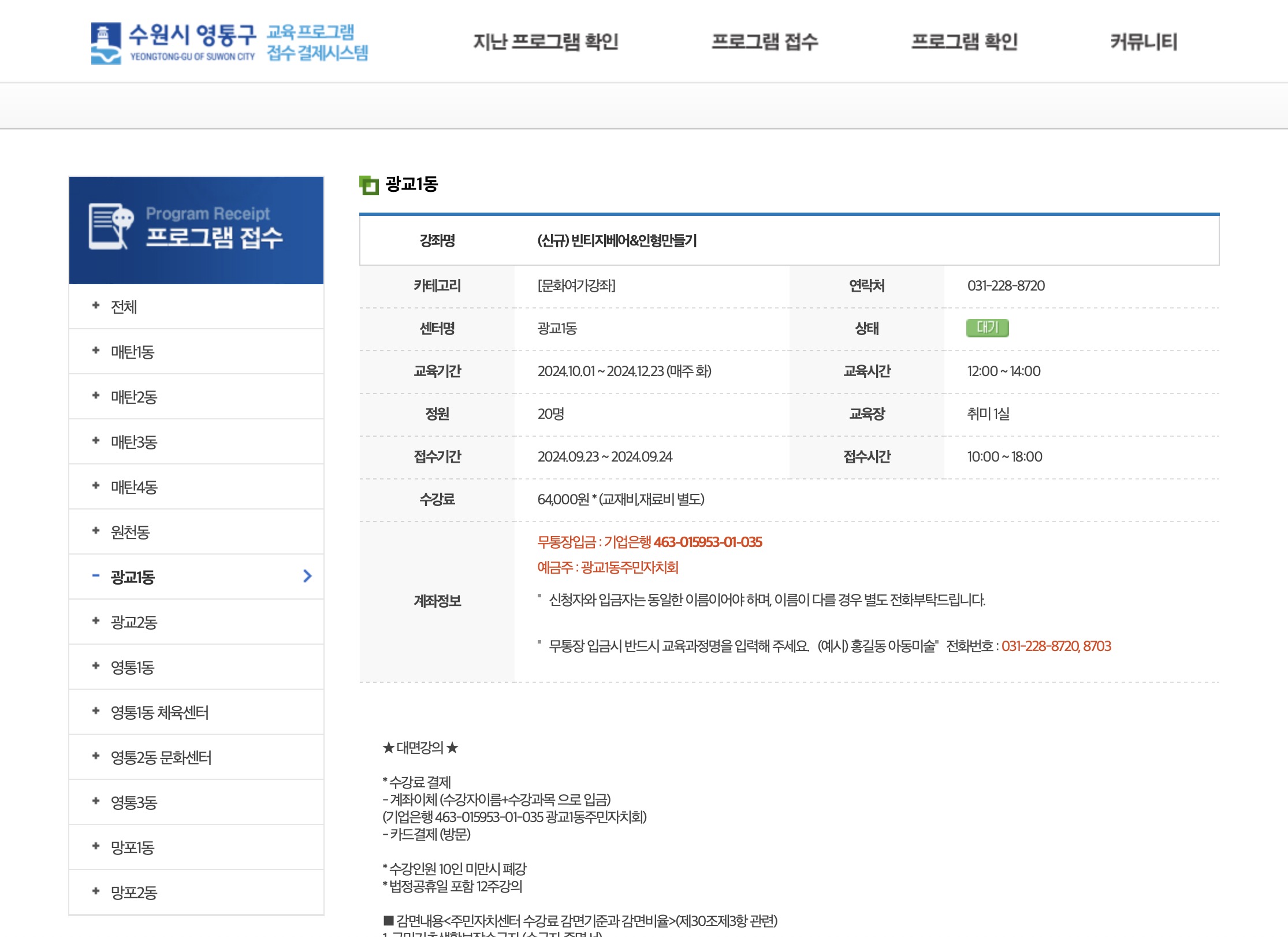Click the plus icon beside 망포2동

(x=96, y=891)
